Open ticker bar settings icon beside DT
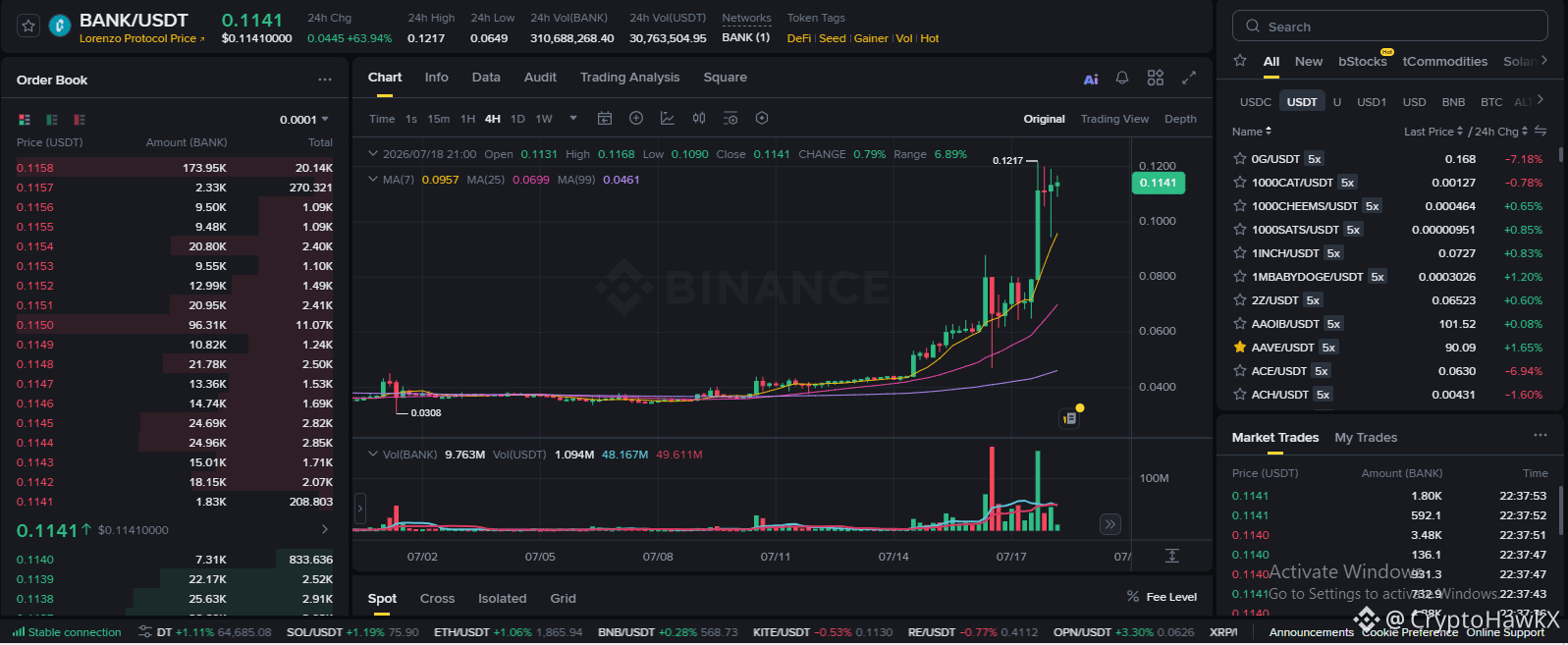Viewport: 1568px width, 645px height. pos(145,631)
